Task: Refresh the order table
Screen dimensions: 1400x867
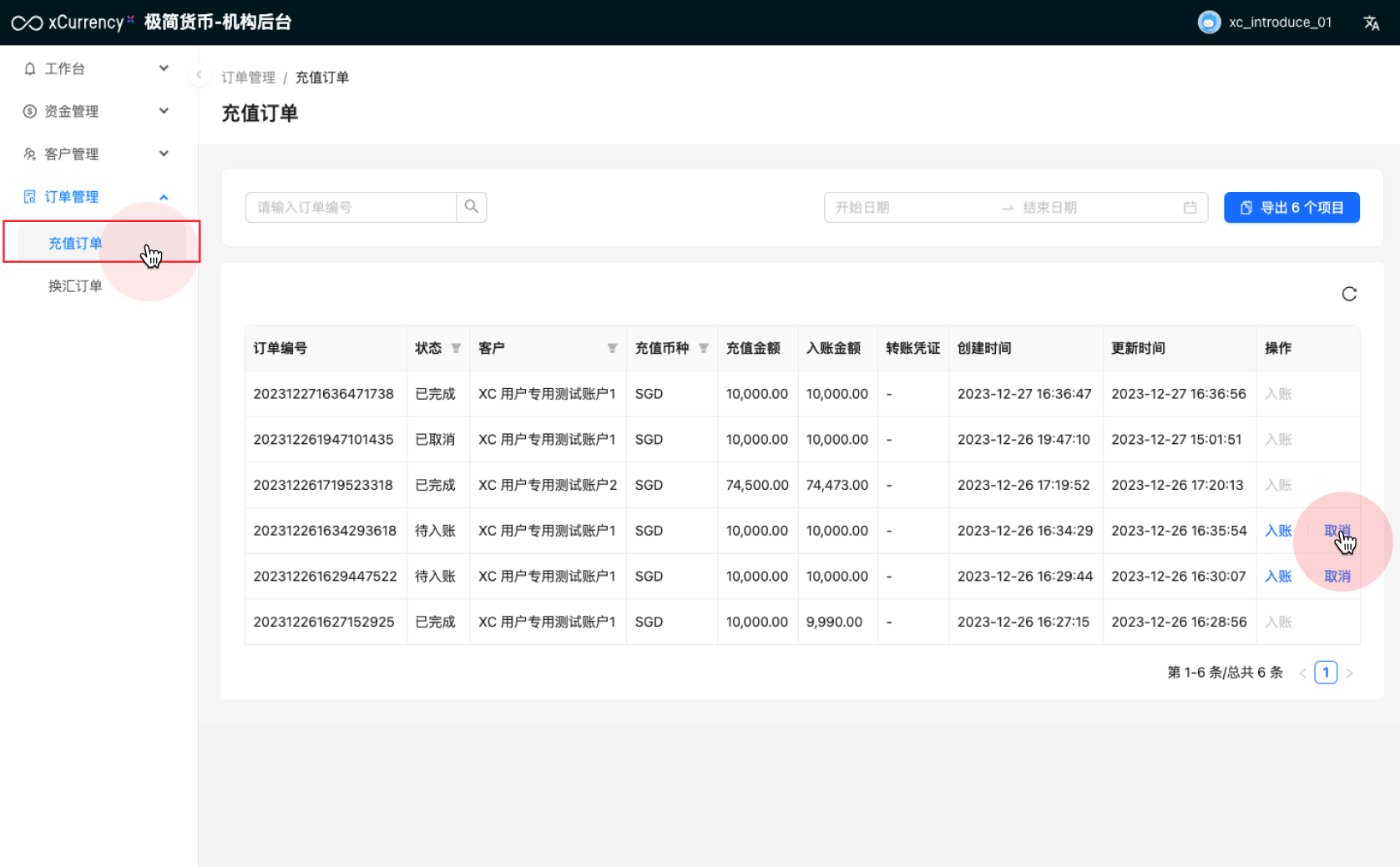Action: [x=1349, y=294]
